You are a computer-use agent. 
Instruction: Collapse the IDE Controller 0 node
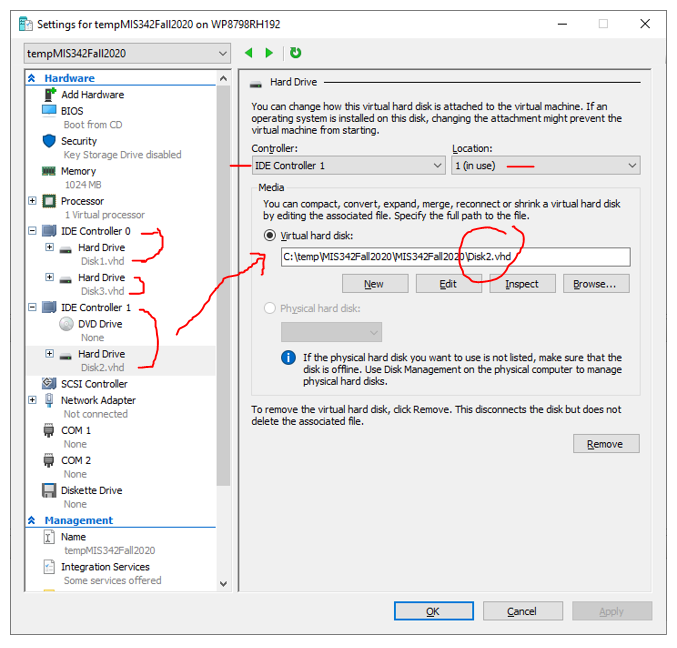pos(32,231)
